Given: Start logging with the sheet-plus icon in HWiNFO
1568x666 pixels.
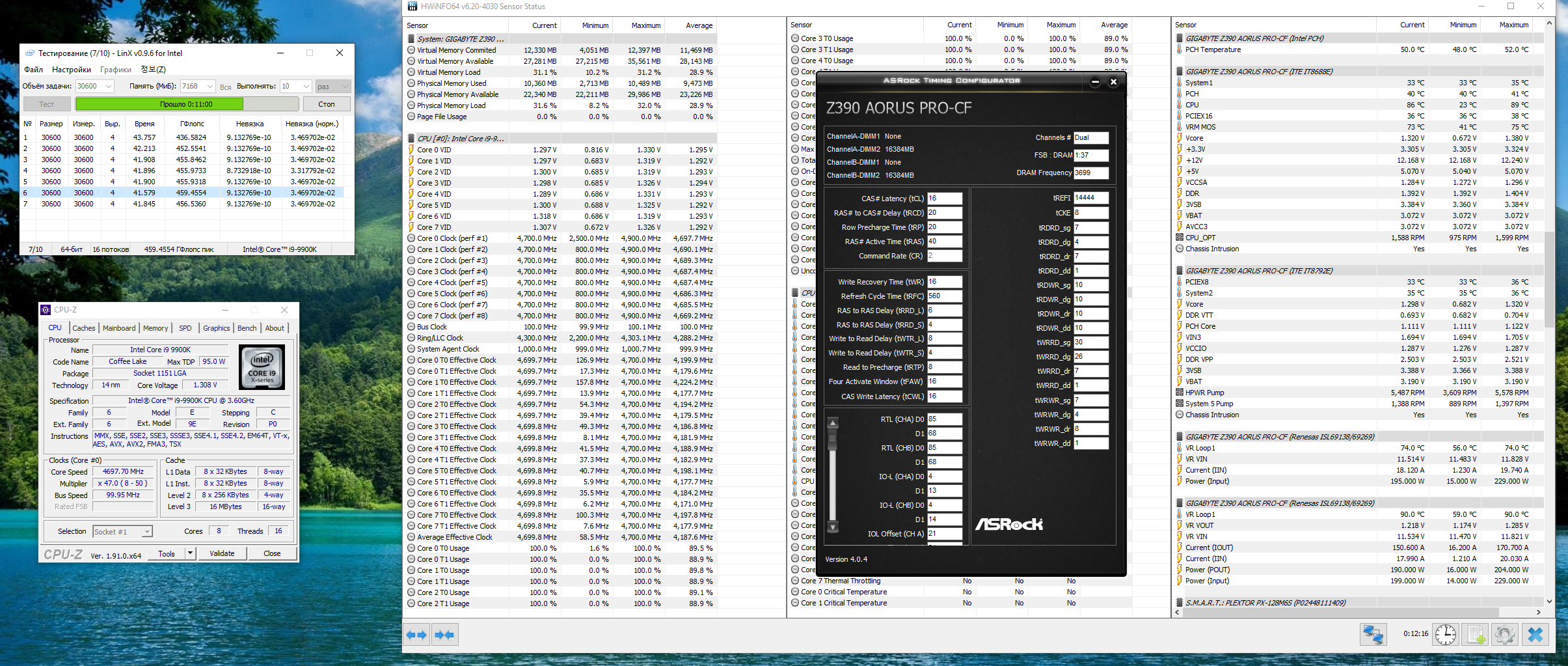Looking at the screenshot, I should (1476, 634).
